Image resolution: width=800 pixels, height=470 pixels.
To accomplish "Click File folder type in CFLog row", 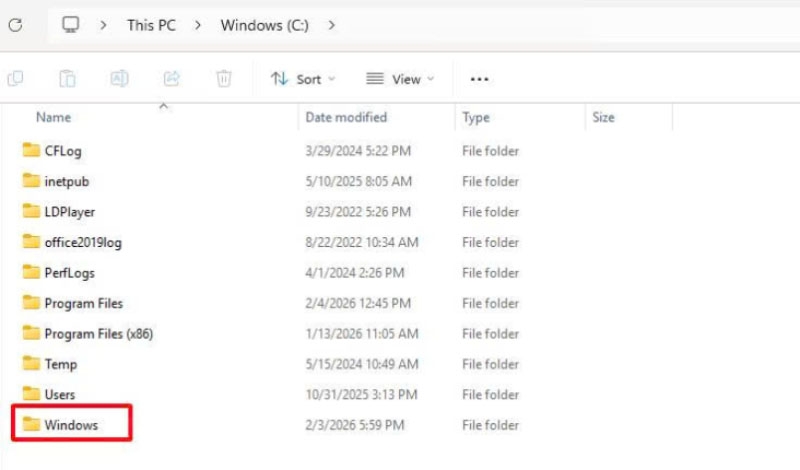I will [490, 151].
